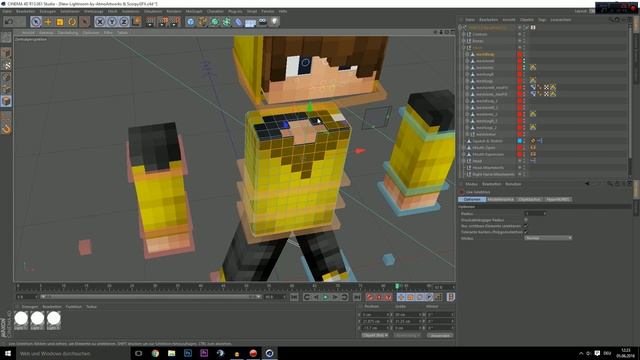Viewport: 640px width, 360px height.
Task: Click the blue Bend deformer icon
Action: pos(239,22)
